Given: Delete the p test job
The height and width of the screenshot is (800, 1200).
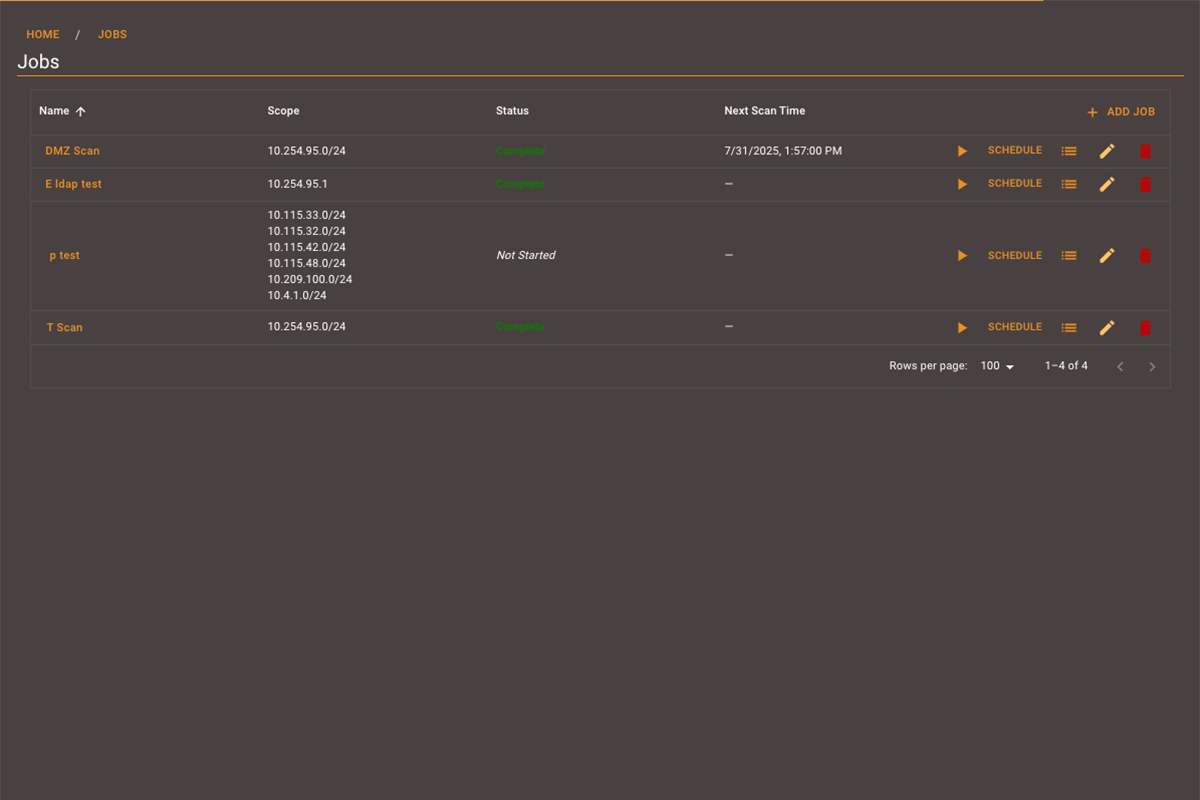Looking at the screenshot, I should tap(1145, 256).
